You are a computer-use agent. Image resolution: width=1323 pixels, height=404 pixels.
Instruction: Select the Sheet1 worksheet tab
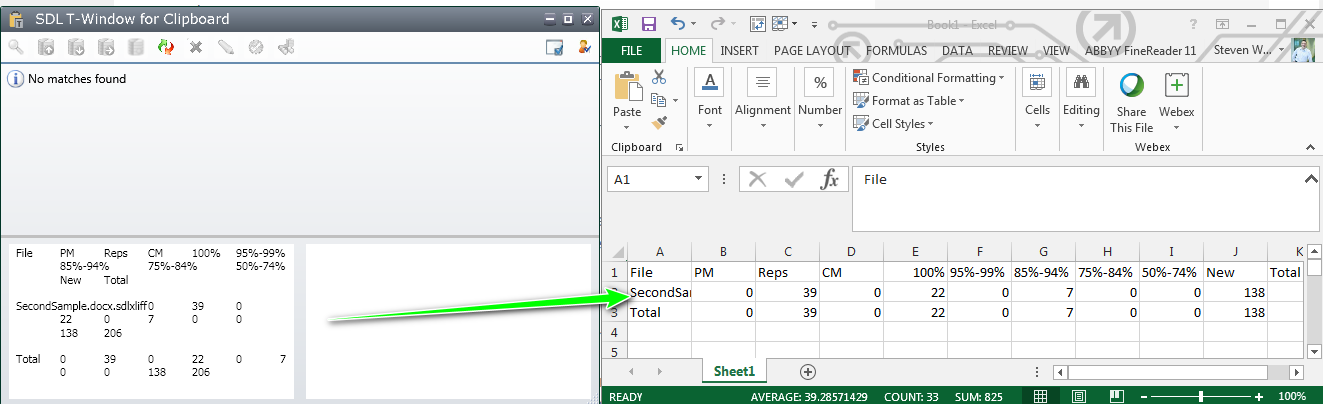click(x=734, y=371)
